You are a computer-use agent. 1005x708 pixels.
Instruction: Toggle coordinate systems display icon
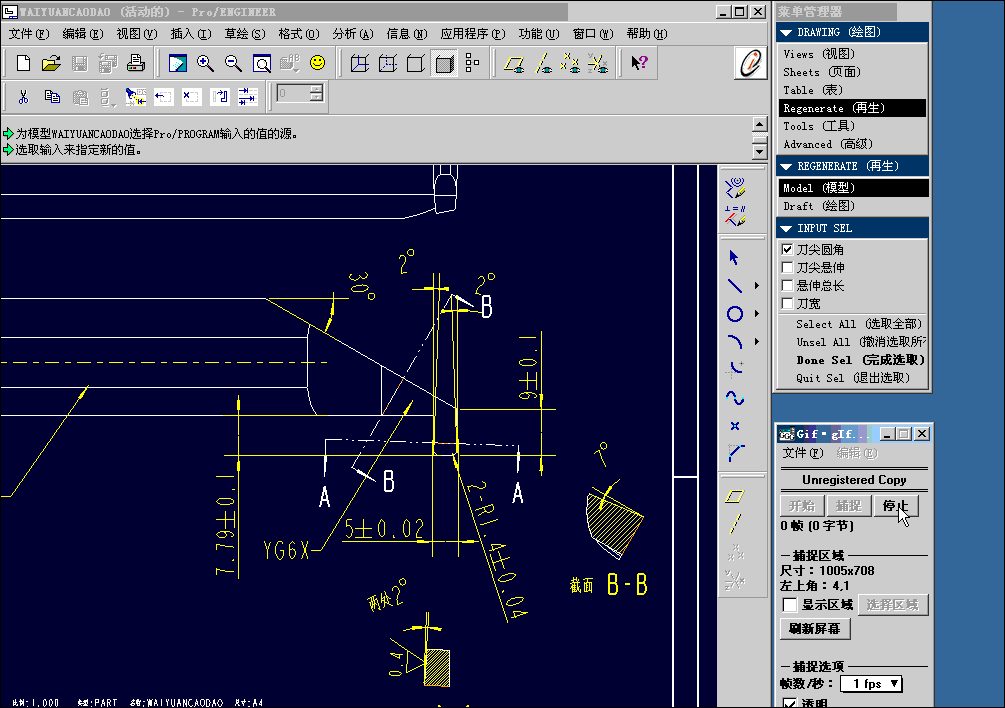[598, 63]
